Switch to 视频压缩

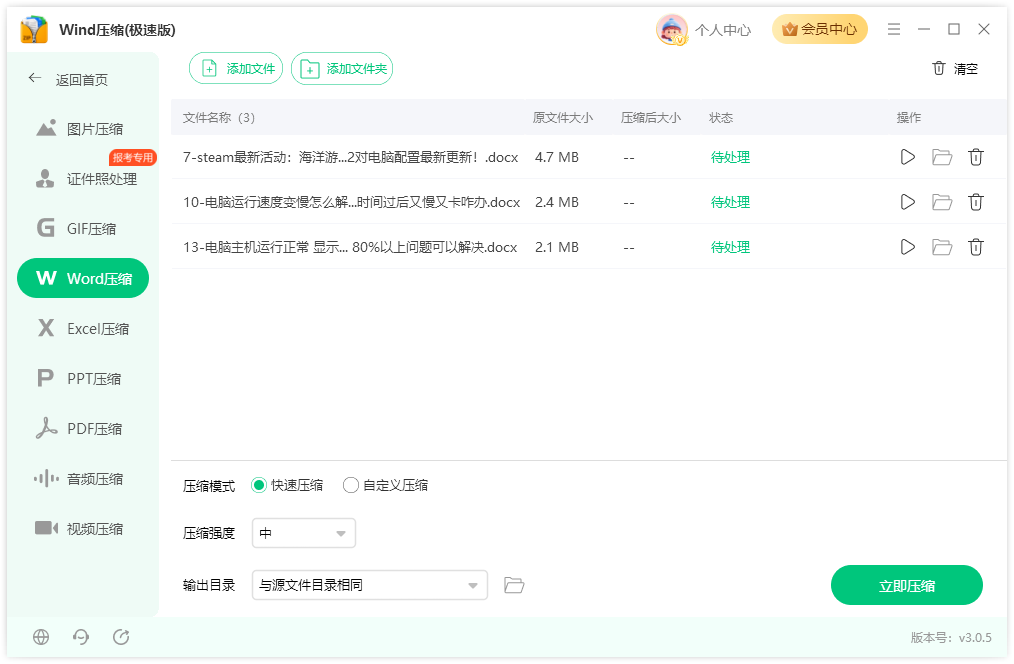click(83, 529)
